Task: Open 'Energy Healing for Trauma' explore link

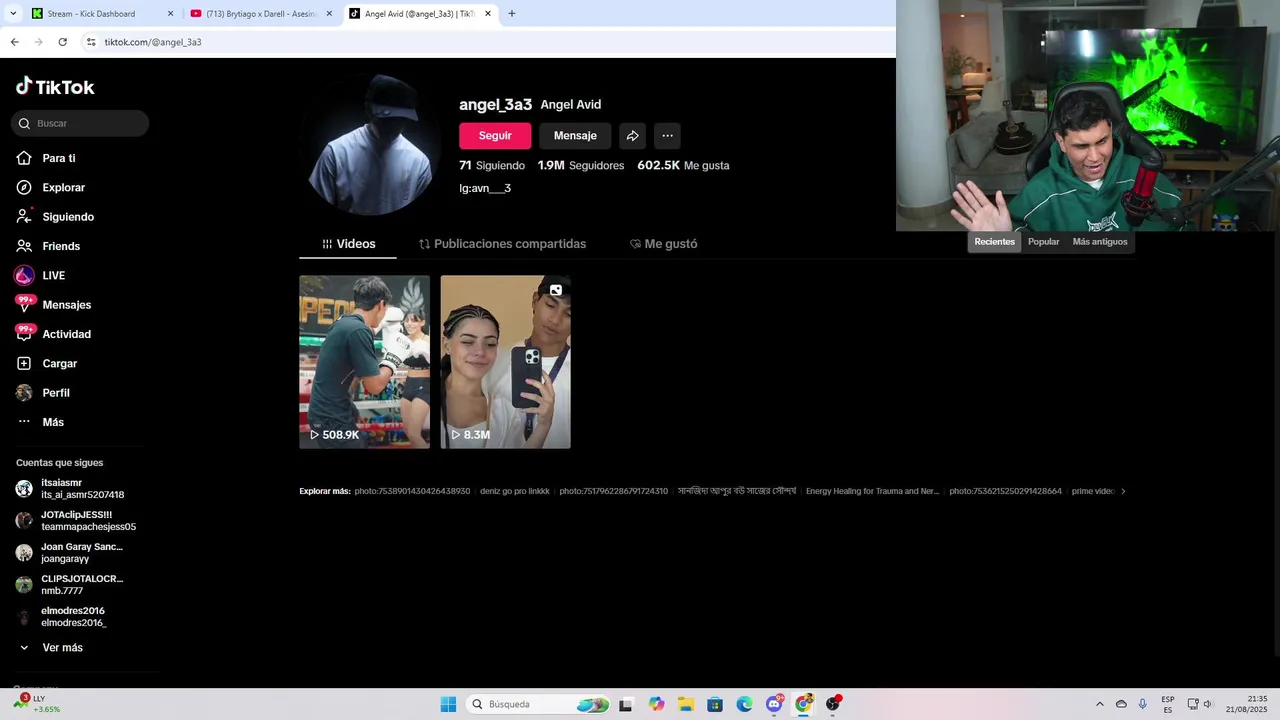Action: (873, 491)
